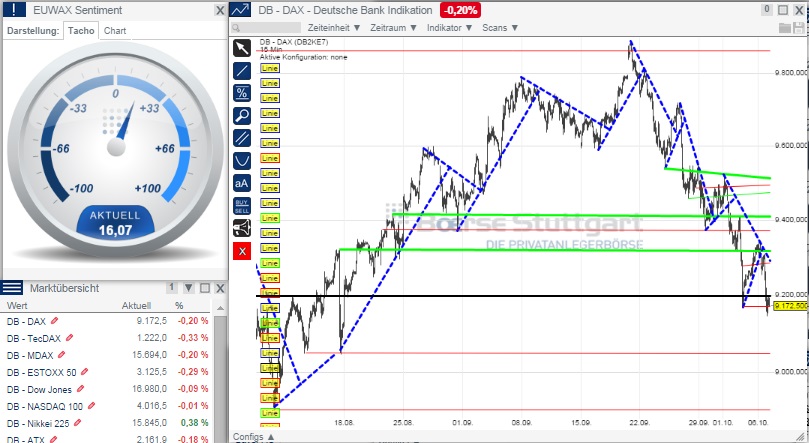Viewport: 809px width, 443px height.
Task: Select the aA text annotation tool
Action: point(242,183)
